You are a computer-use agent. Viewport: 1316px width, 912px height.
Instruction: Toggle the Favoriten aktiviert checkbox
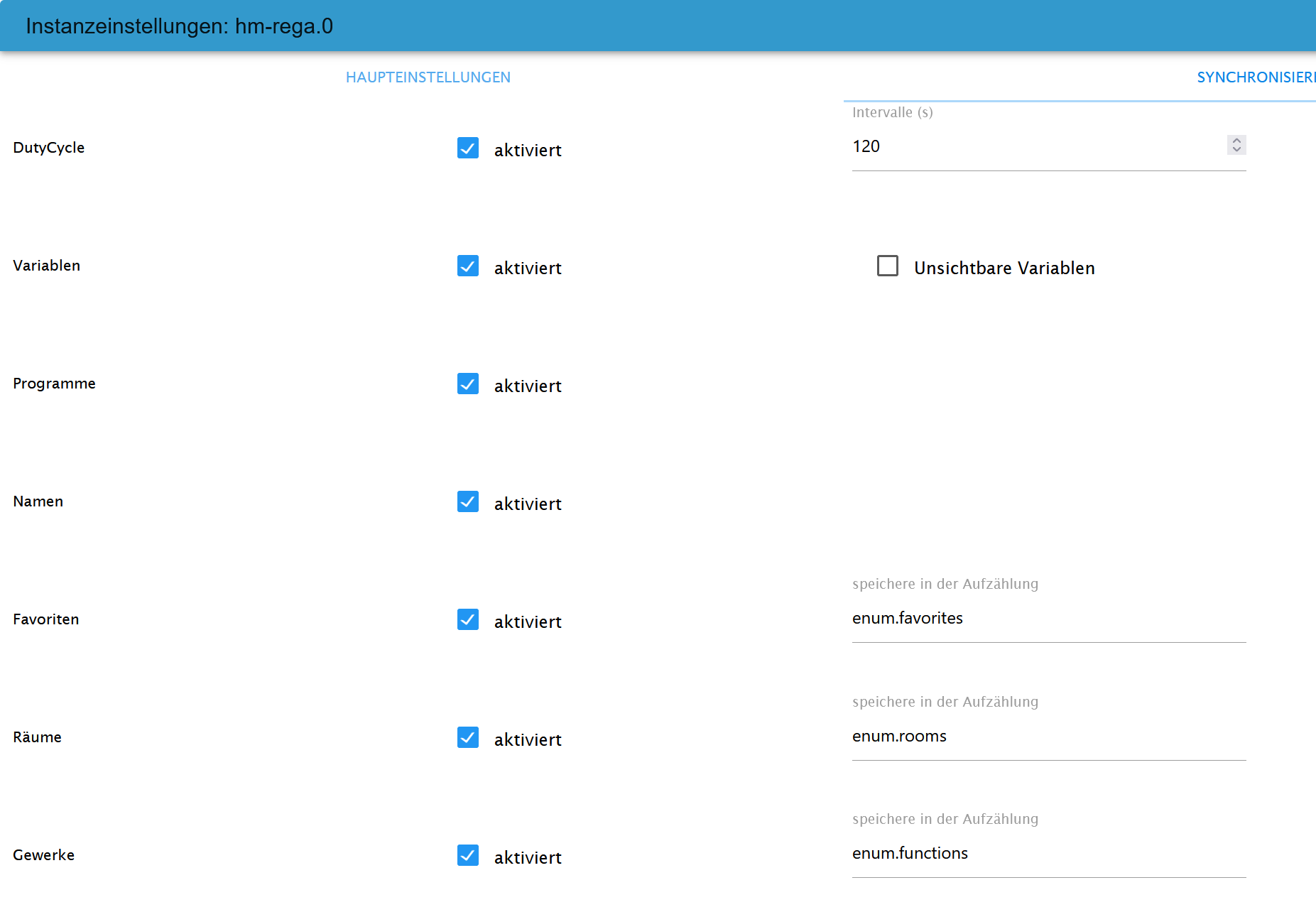click(x=468, y=619)
